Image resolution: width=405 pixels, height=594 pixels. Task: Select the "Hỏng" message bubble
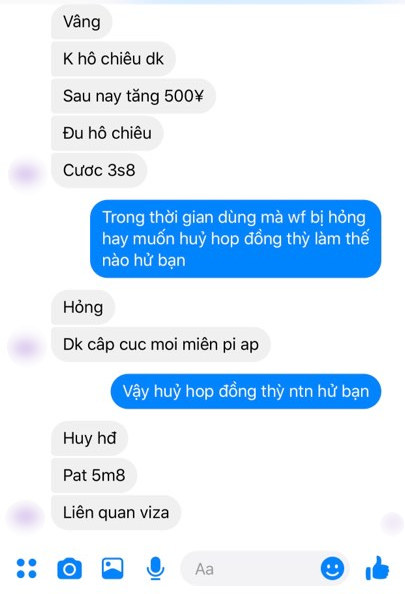pos(83,307)
